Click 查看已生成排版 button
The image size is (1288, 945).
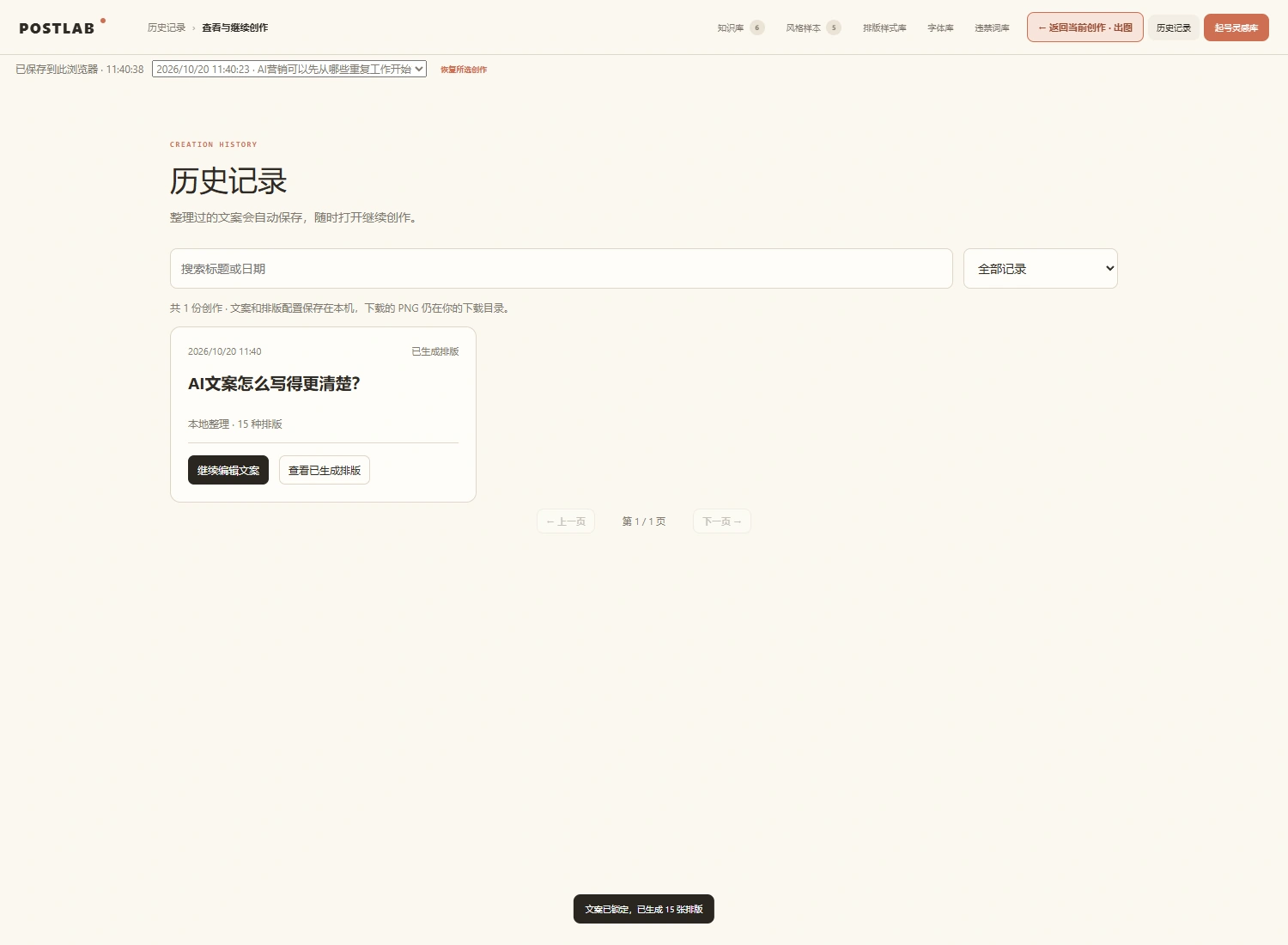[325, 470]
